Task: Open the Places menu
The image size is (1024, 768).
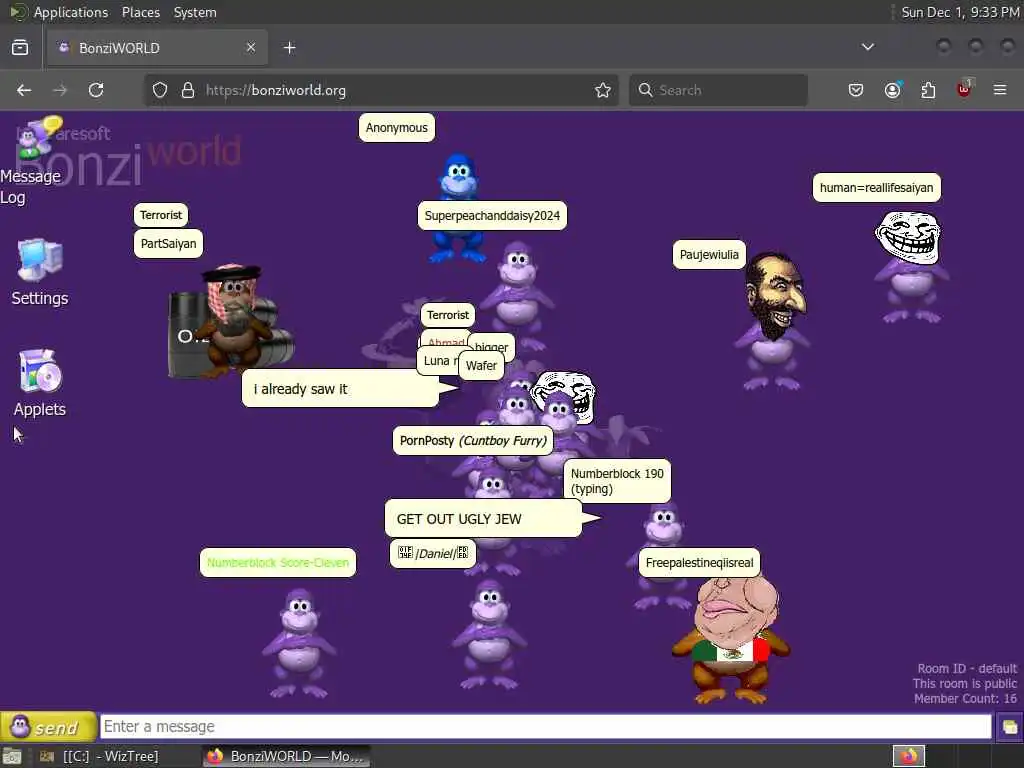Action: pos(140,12)
